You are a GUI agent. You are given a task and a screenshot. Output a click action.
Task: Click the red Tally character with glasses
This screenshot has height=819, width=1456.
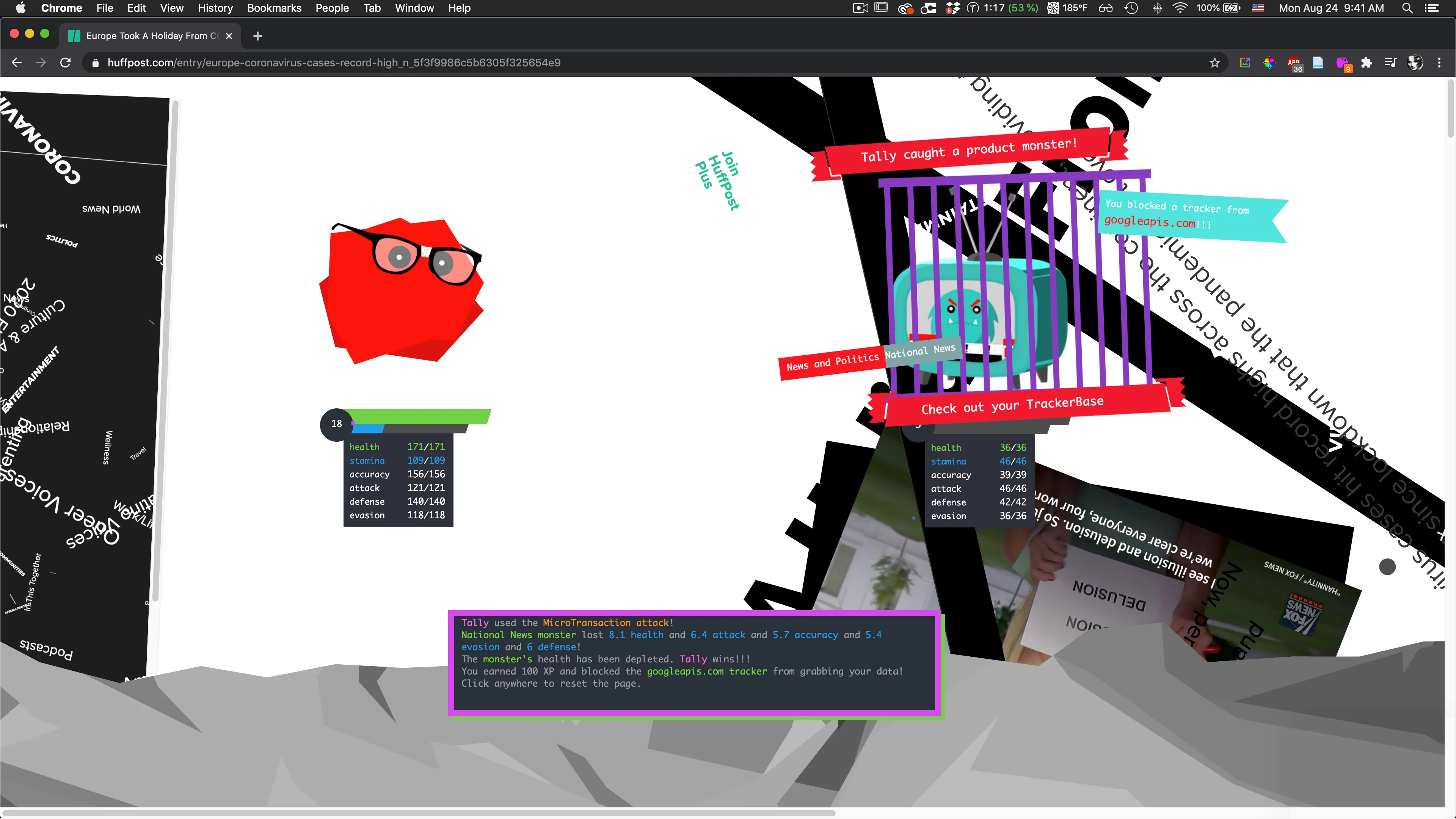(402, 290)
